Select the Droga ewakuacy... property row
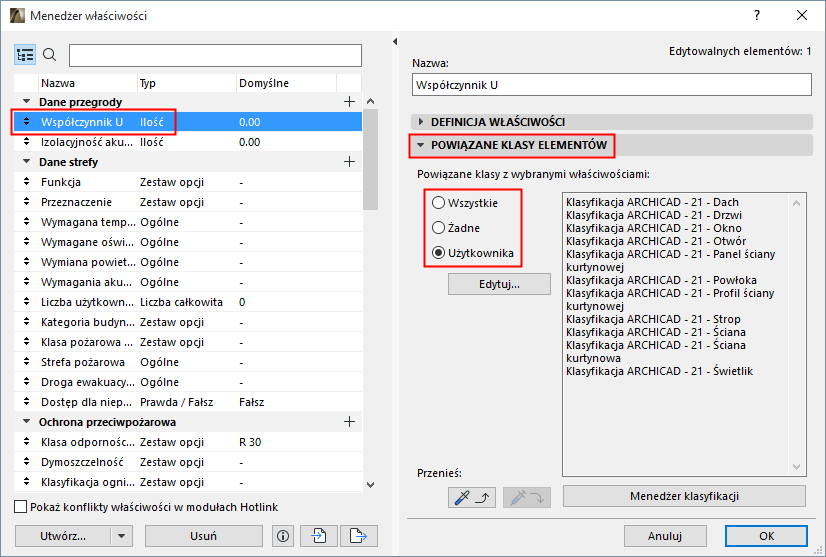 [188, 382]
